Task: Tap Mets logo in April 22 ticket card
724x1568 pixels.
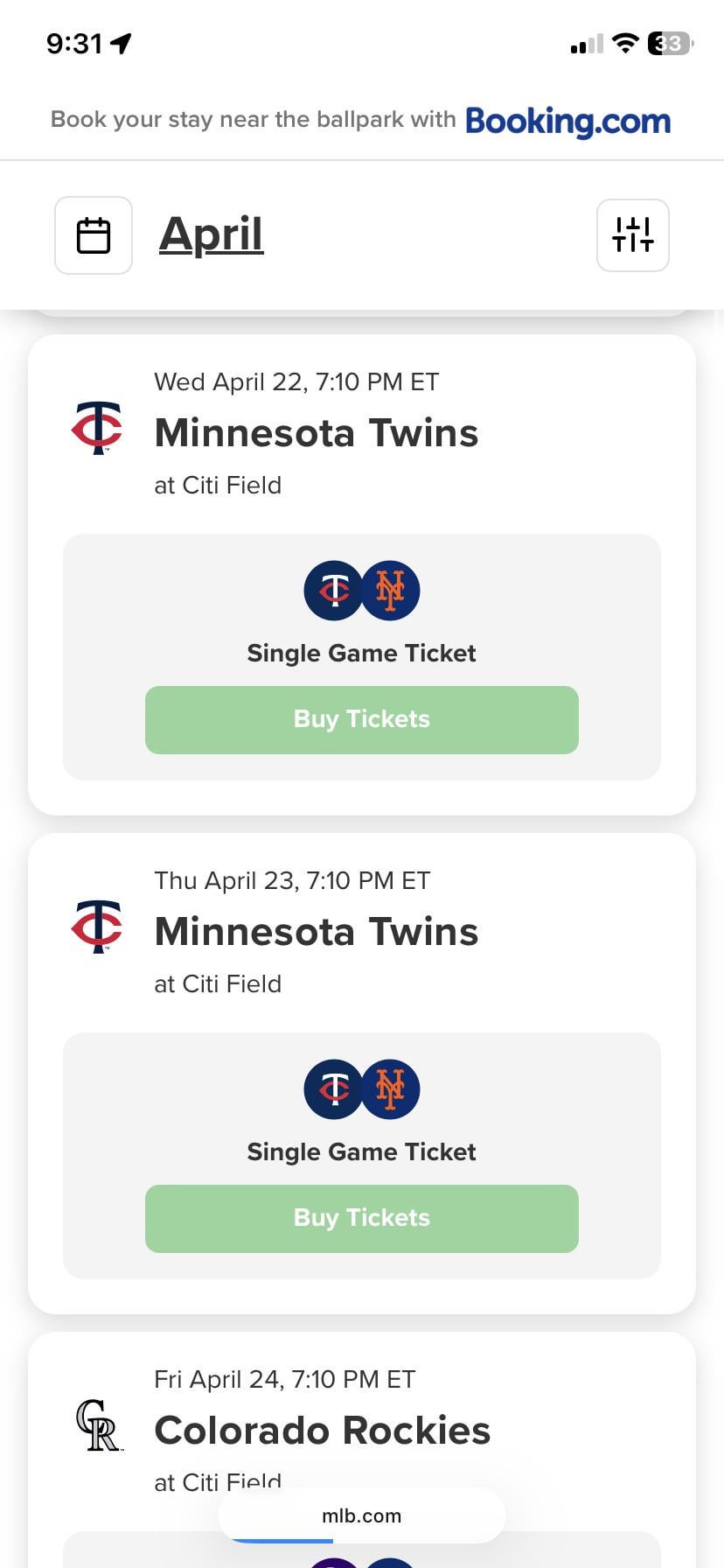Action: [390, 591]
